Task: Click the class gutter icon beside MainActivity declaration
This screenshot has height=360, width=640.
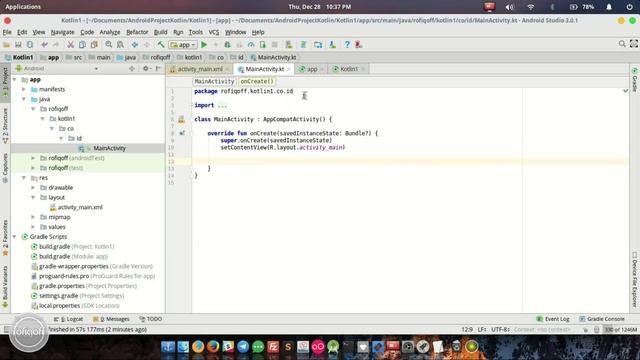Action: (182, 119)
